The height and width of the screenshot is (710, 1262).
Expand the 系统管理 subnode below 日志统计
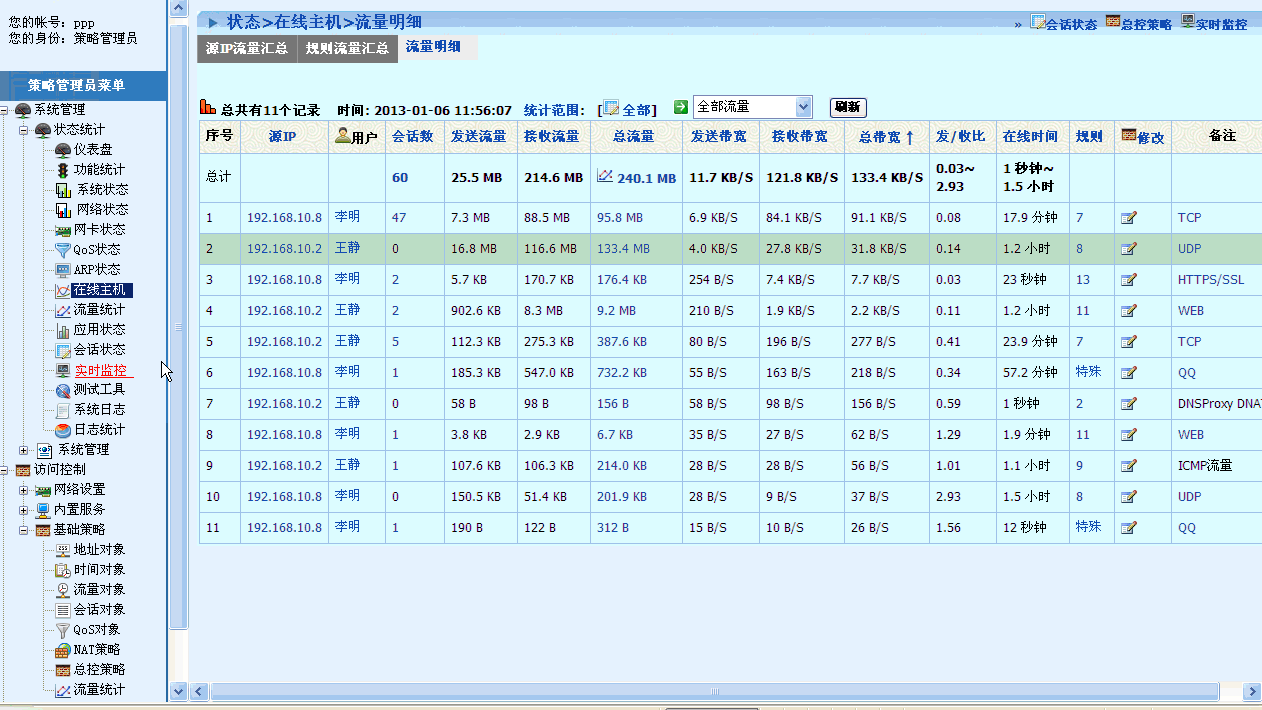point(24,450)
